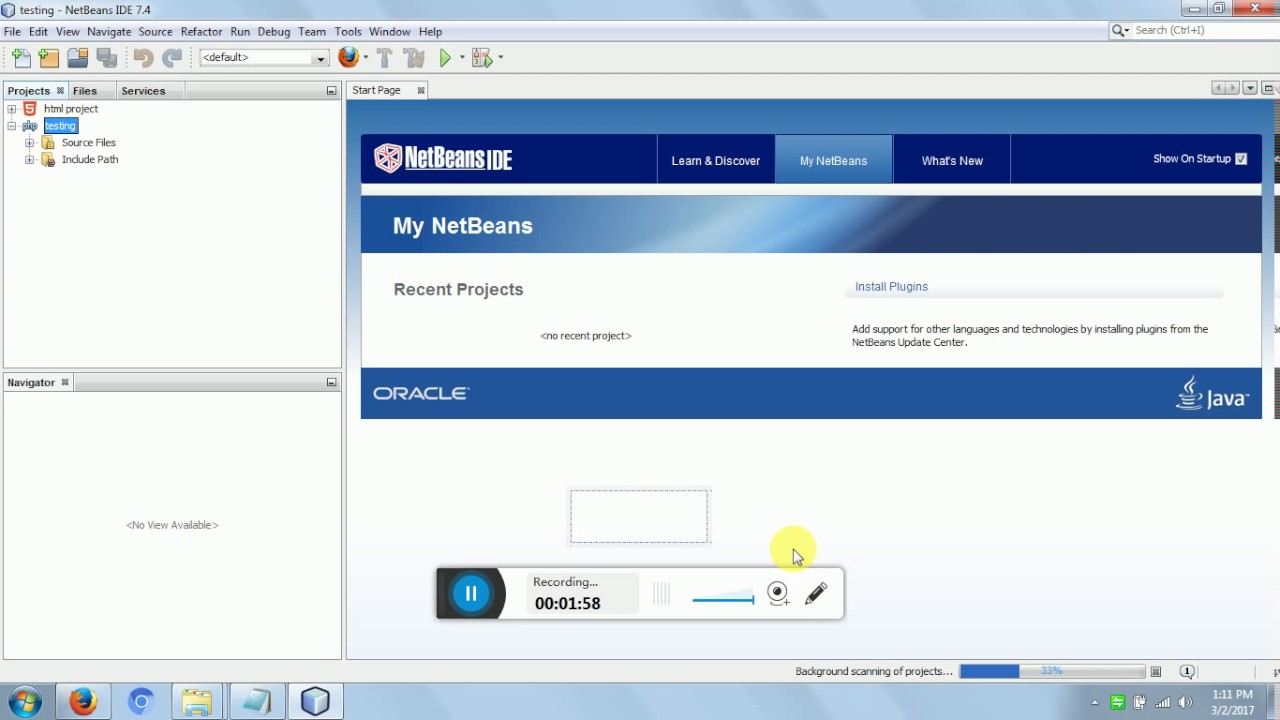1280x720 pixels.
Task: Click the Undo arrow icon
Action: tap(143, 58)
